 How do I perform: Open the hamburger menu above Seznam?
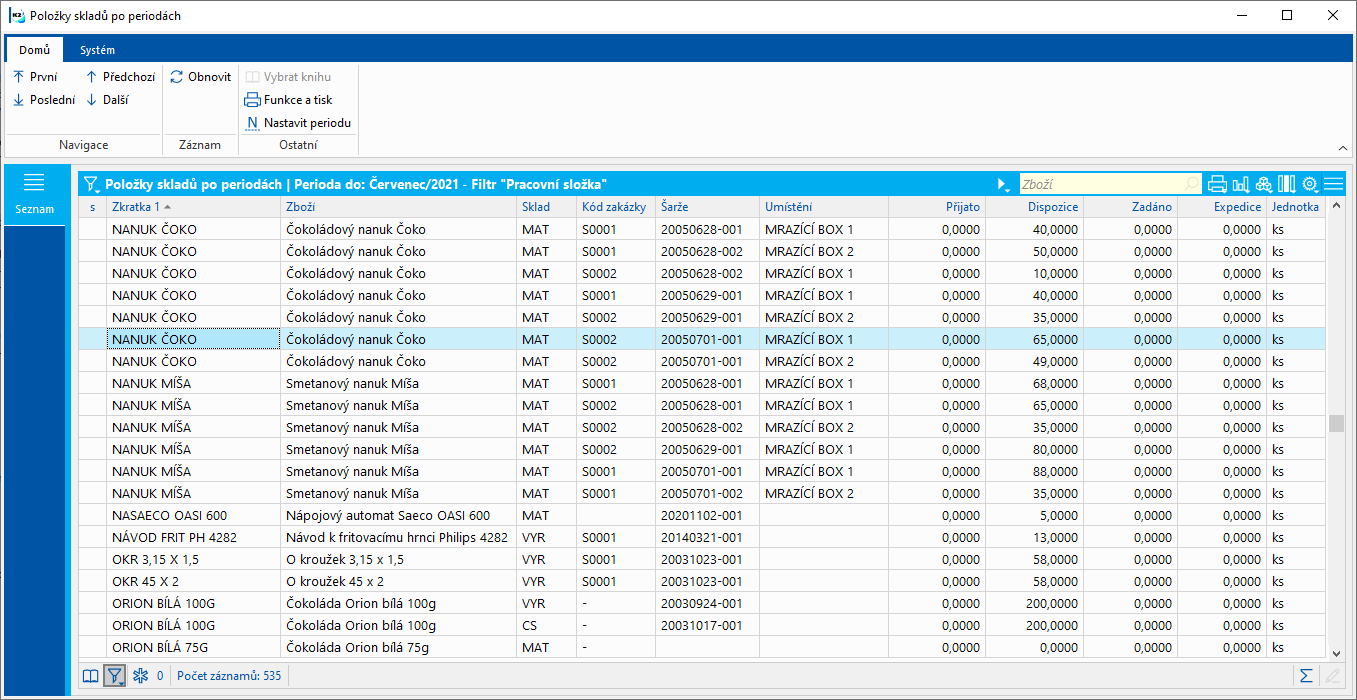tap(34, 182)
